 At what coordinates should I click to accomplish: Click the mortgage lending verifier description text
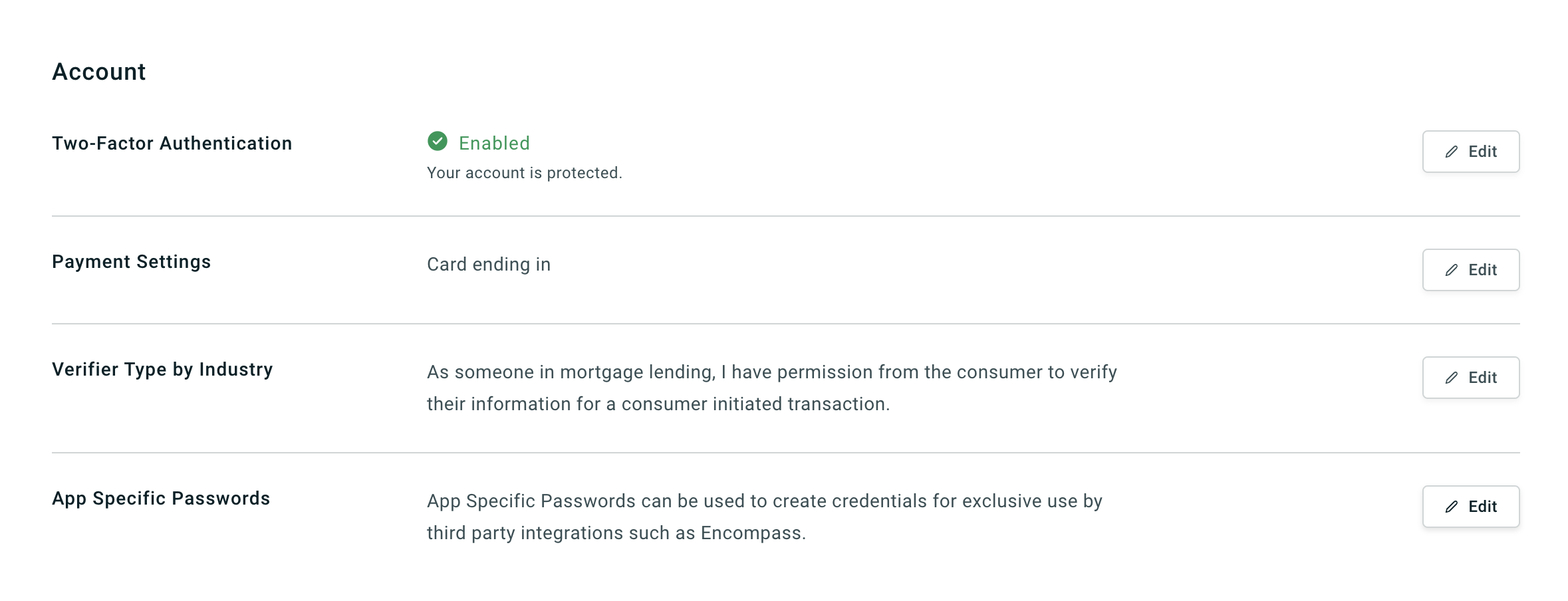(x=771, y=388)
